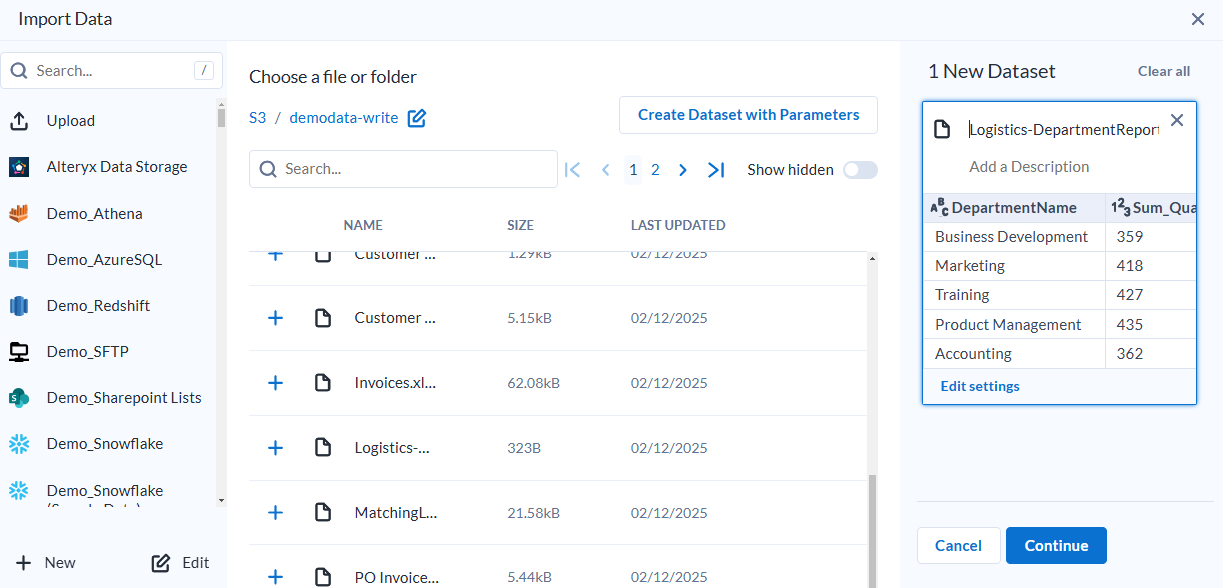Navigate to S3 breadcrumb root

point(258,118)
